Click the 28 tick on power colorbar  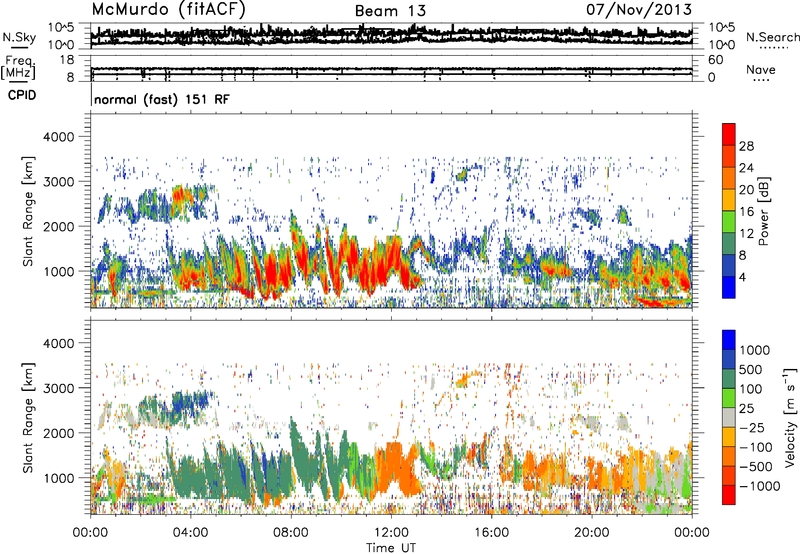(x=746, y=146)
